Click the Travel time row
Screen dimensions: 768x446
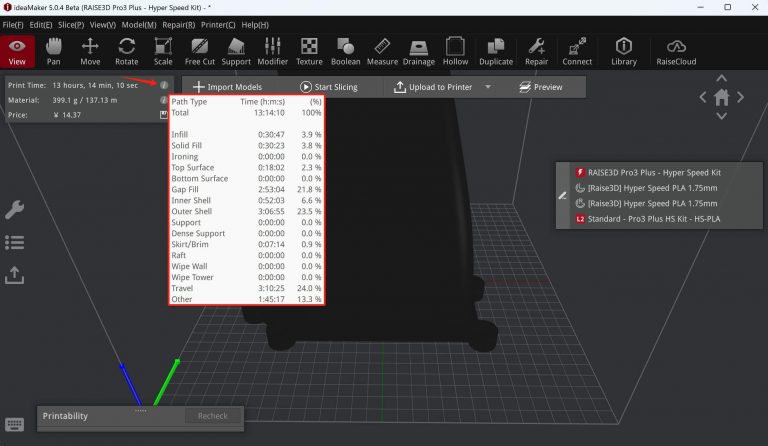(x=246, y=288)
